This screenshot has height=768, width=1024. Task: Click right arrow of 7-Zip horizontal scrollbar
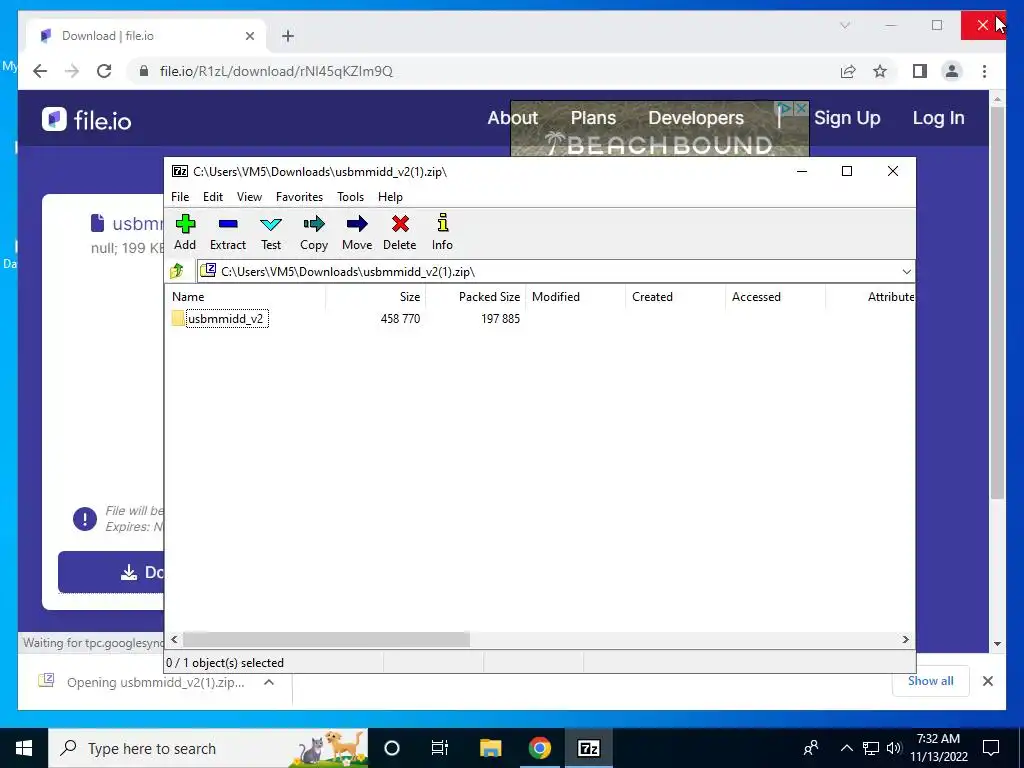click(905, 639)
